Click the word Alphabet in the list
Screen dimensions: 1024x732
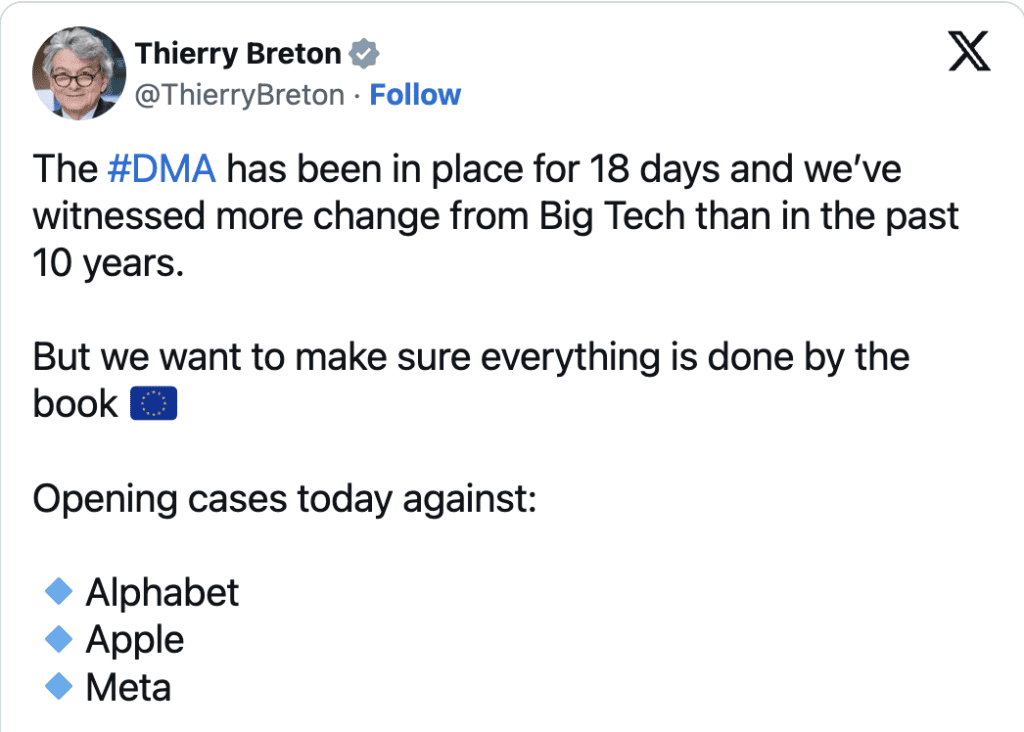[163, 592]
